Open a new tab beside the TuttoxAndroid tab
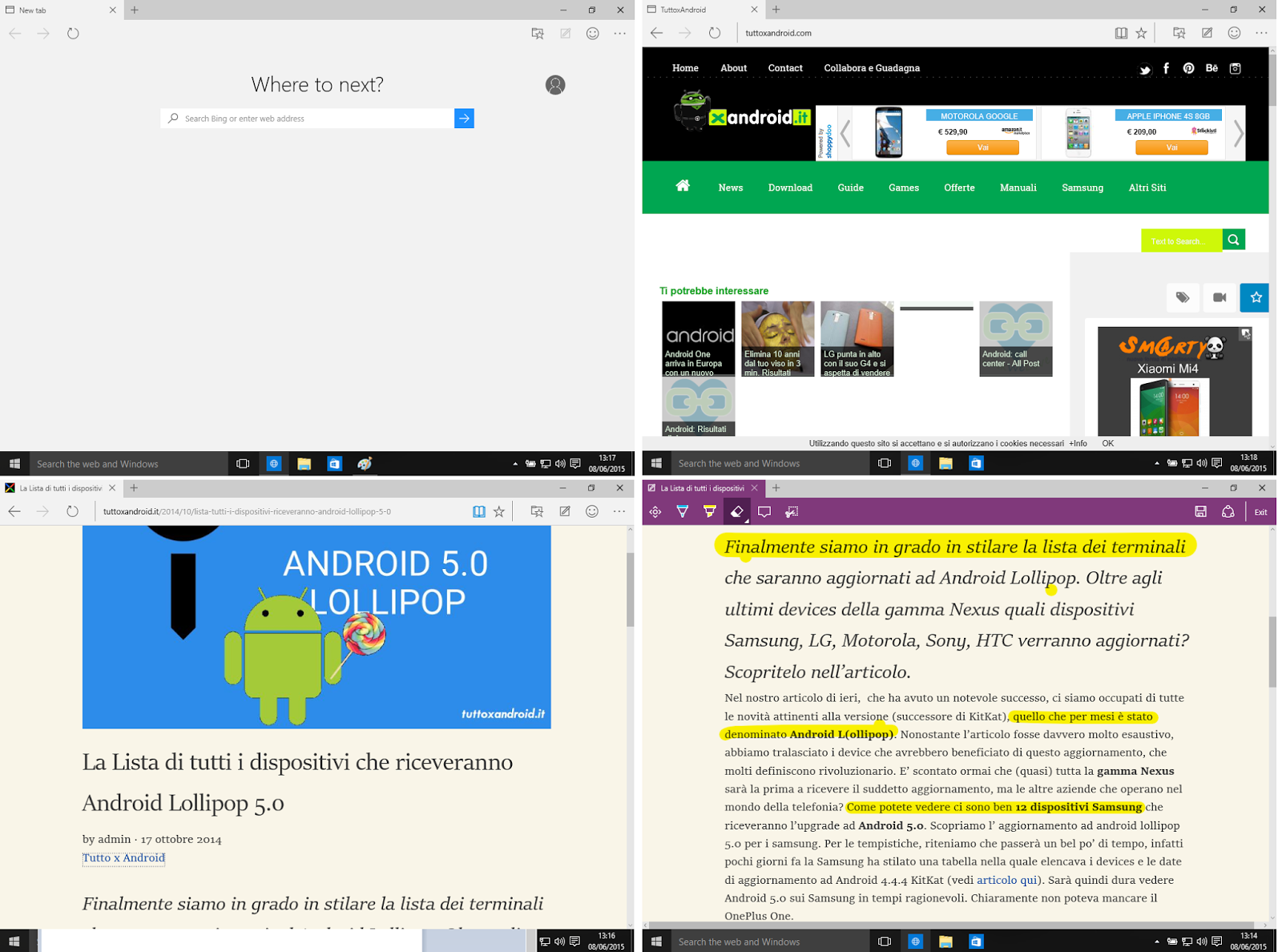Screen dimensions: 1282x952 pyautogui.click(x=776, y=10)
